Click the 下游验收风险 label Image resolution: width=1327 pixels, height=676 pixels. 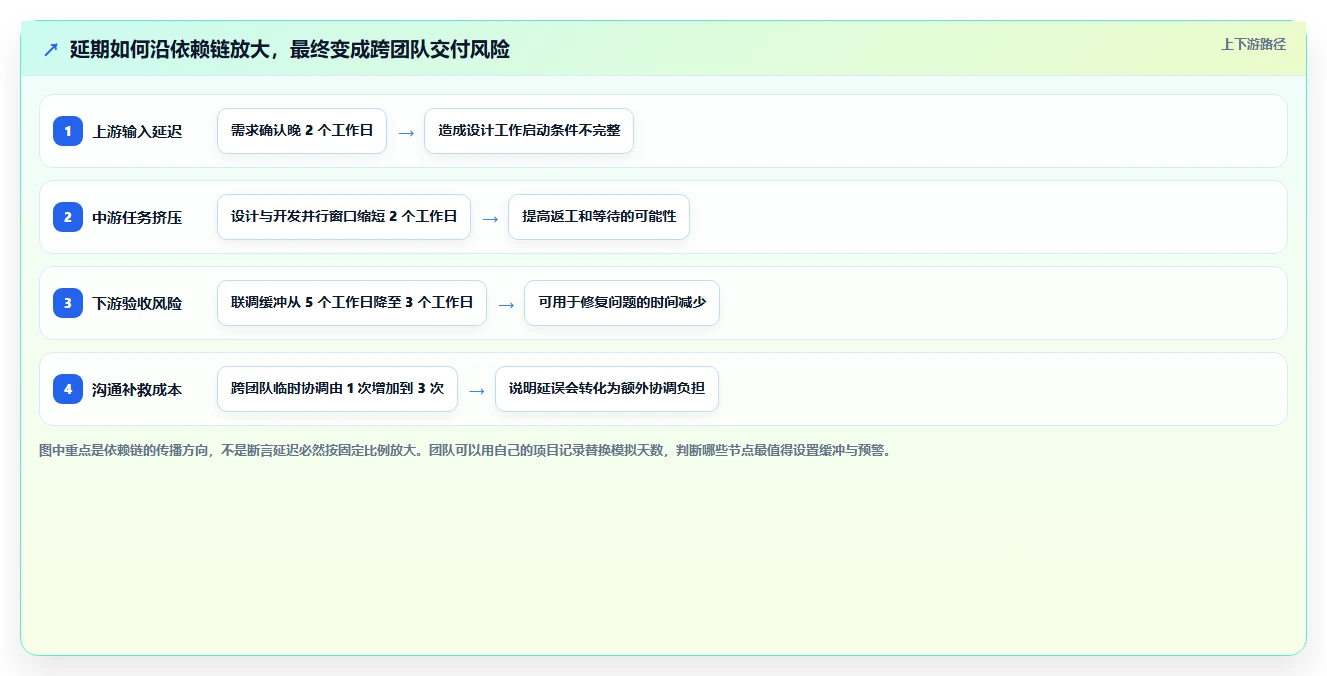137,303
